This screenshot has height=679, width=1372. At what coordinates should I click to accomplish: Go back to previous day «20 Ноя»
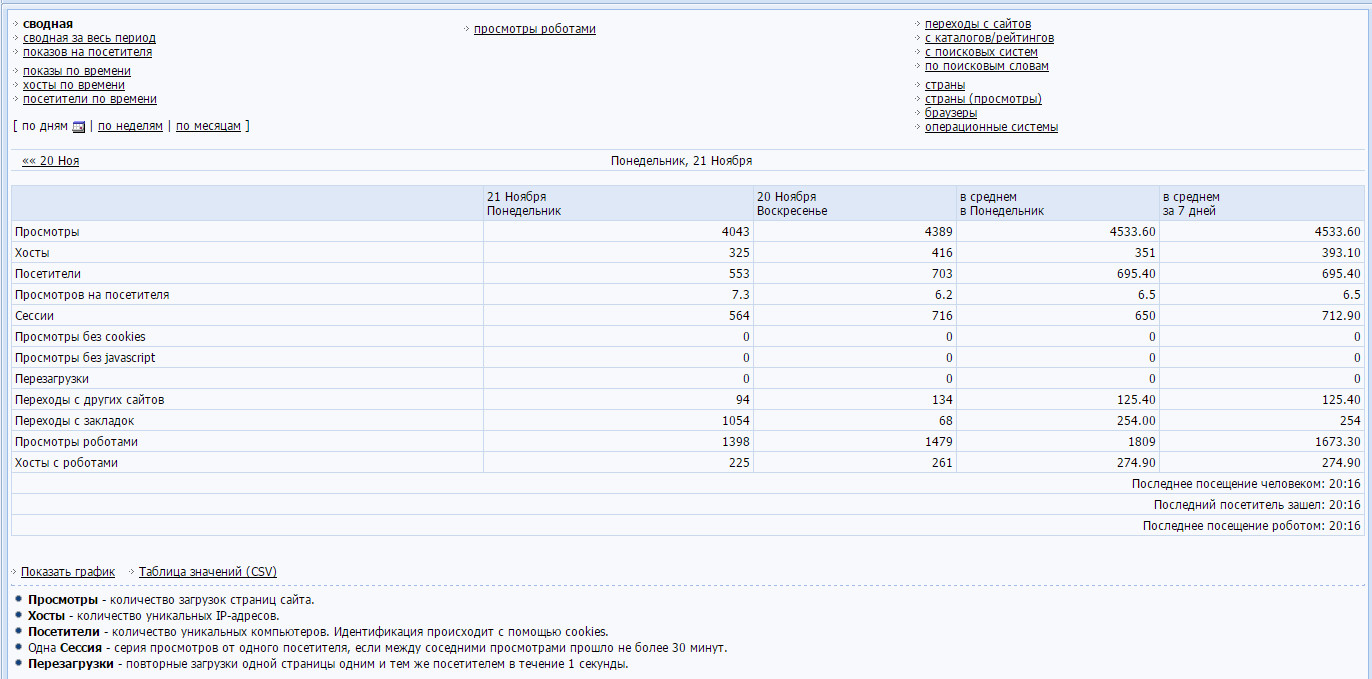pos(50,161)
